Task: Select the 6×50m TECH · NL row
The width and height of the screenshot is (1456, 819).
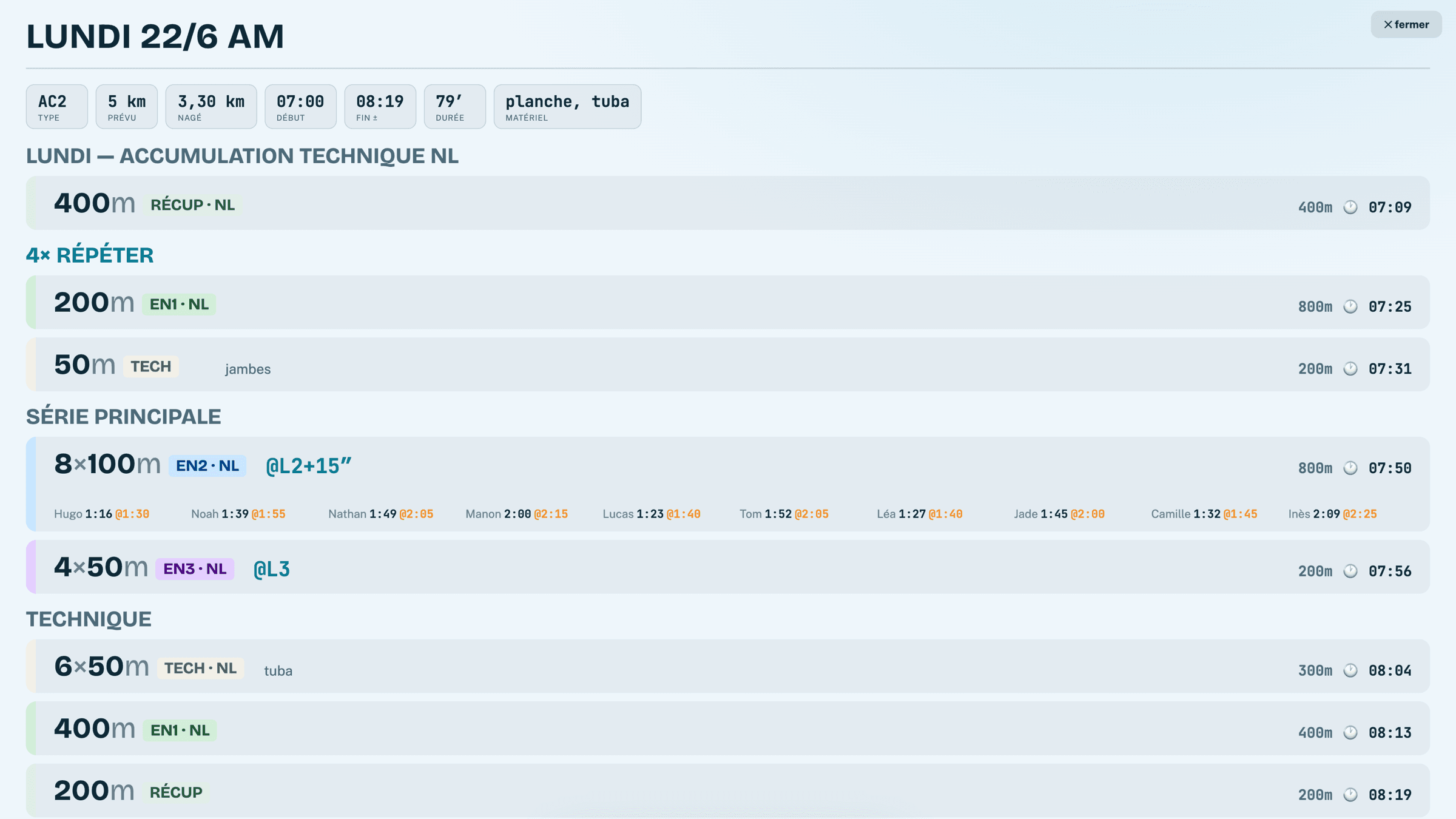Action: click(x=728, y=667)
